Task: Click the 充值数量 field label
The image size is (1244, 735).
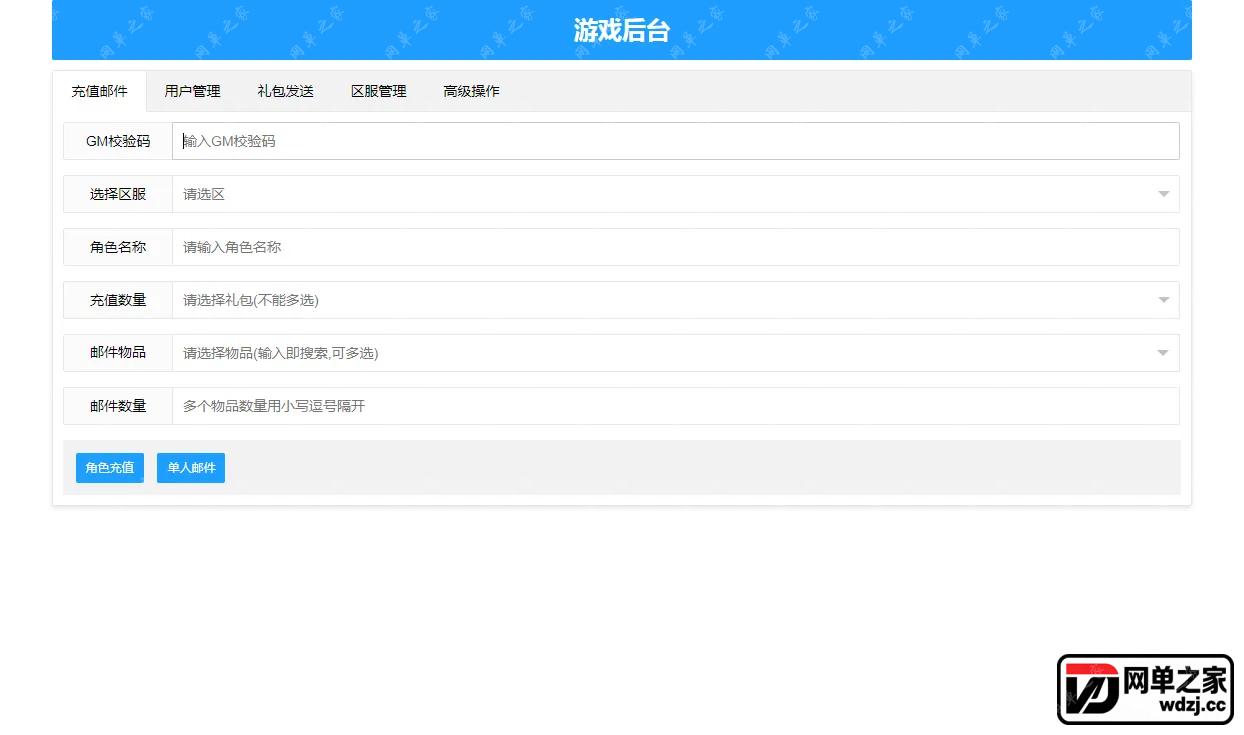Action: point(118,300)
